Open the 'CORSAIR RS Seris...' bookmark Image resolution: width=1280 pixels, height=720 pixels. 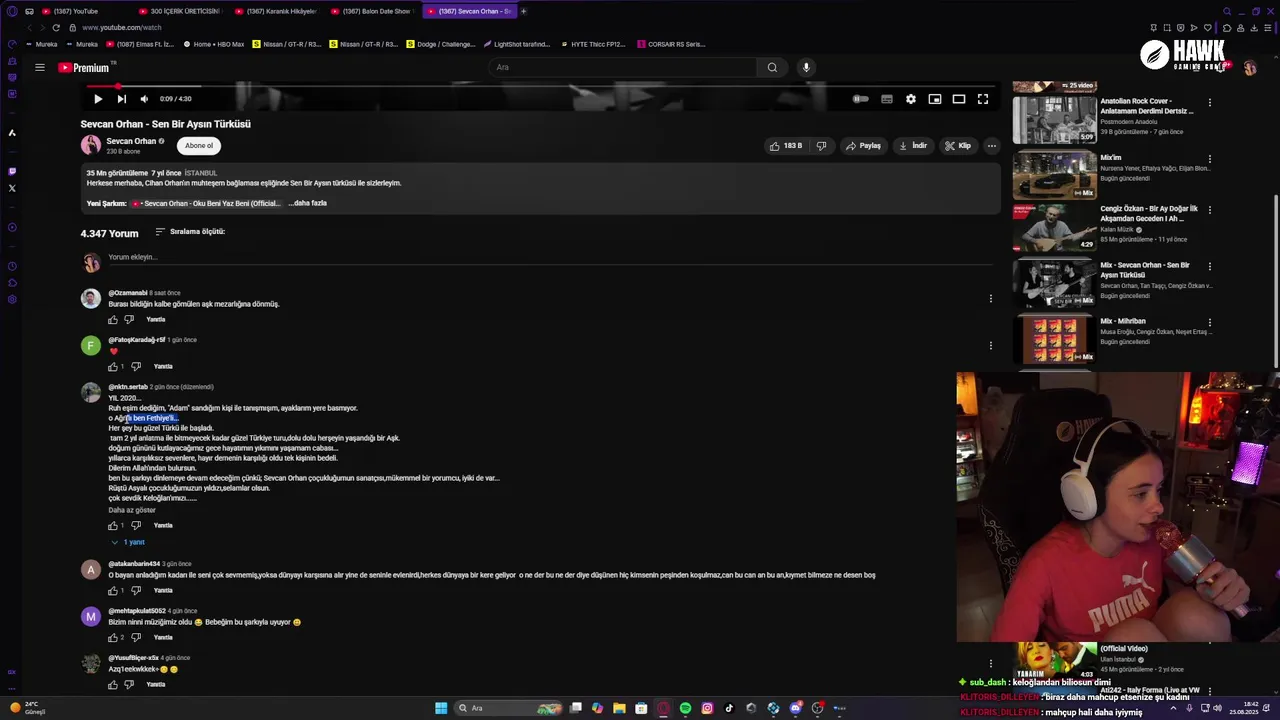coord(670,44)
